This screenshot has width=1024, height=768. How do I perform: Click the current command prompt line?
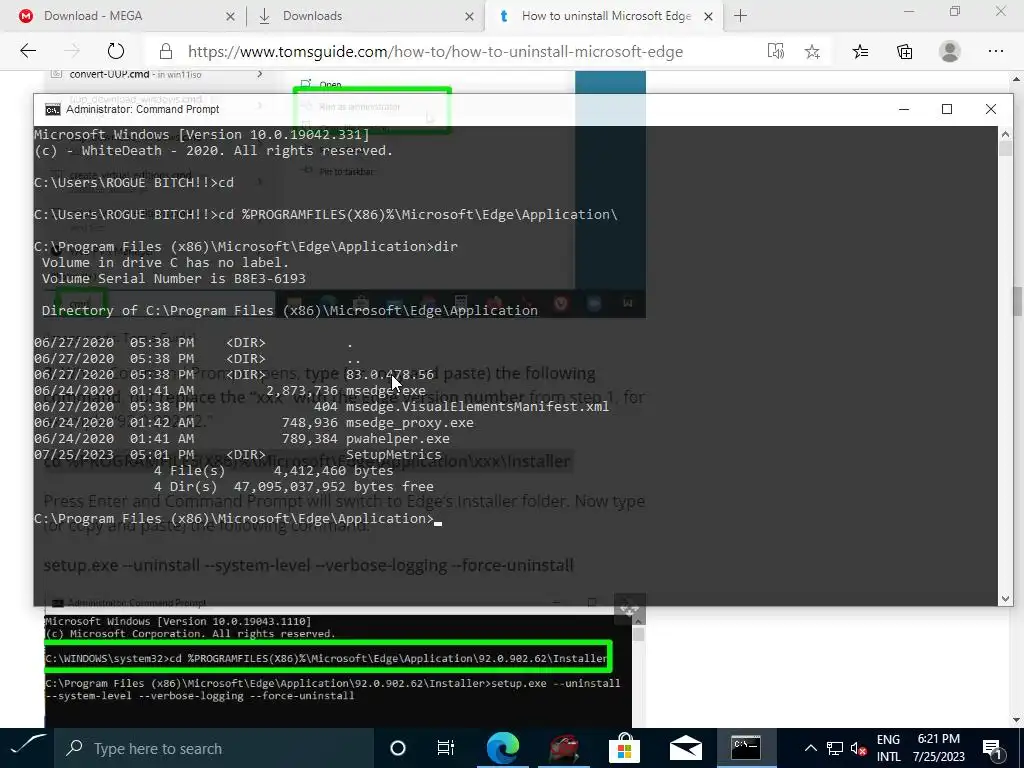[x=238, y=519]
